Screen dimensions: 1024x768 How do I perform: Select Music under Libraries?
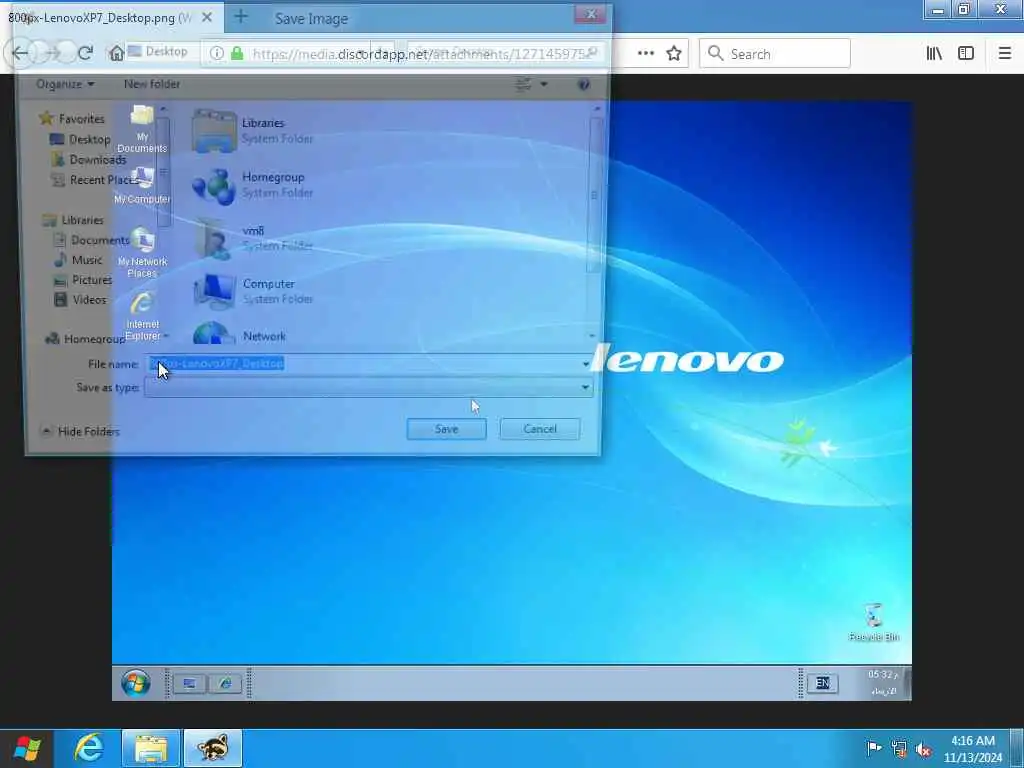click(x=78, y=260)
